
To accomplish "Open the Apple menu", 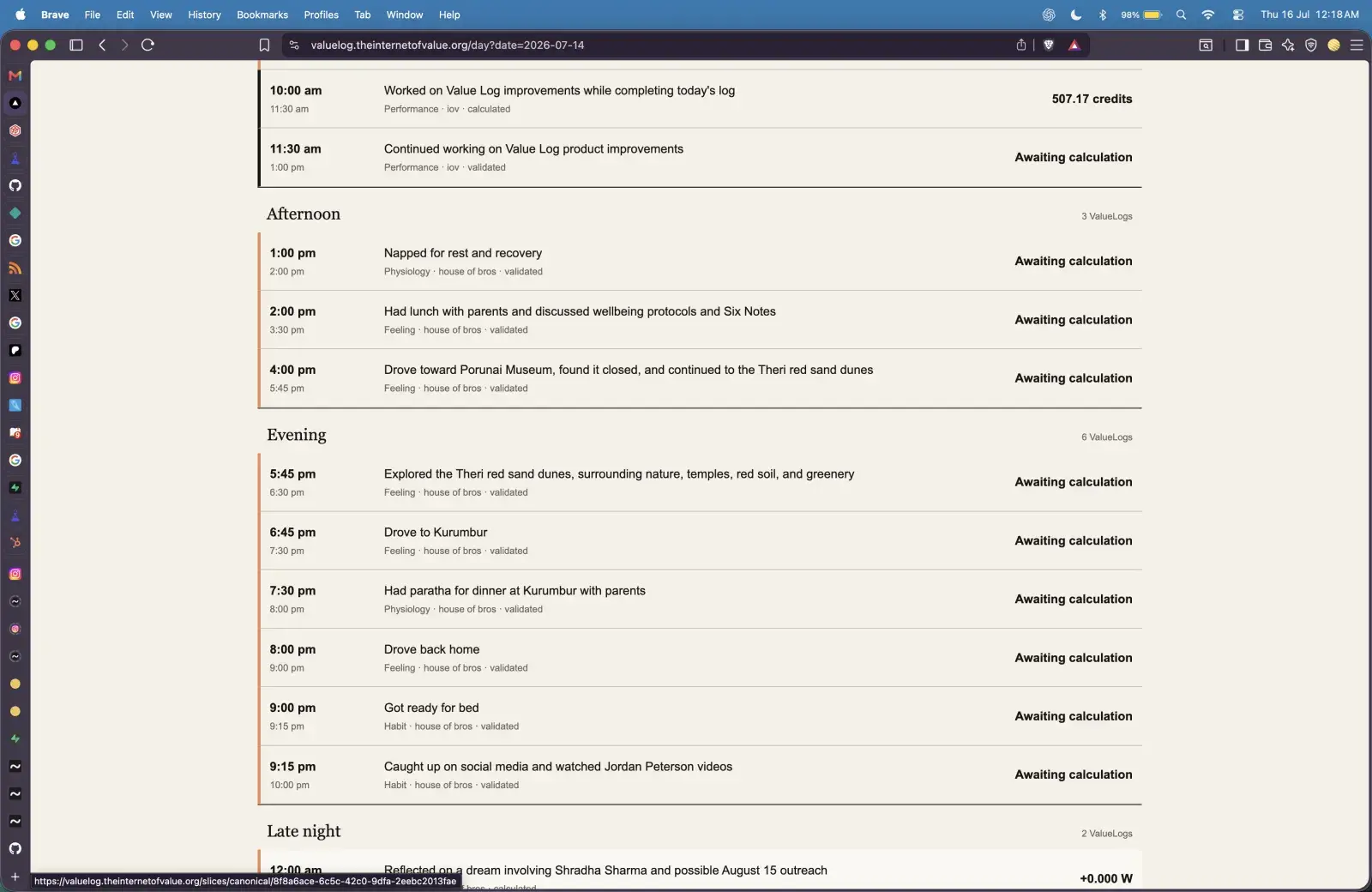I will [21, 15].
